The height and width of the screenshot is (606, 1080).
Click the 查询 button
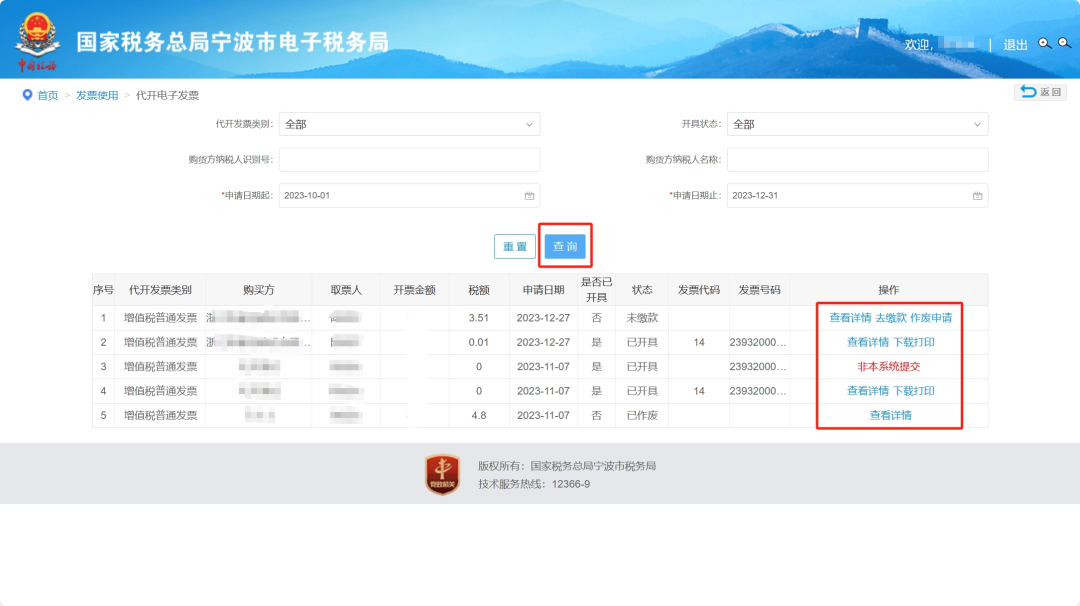click(x=565, y=247)
